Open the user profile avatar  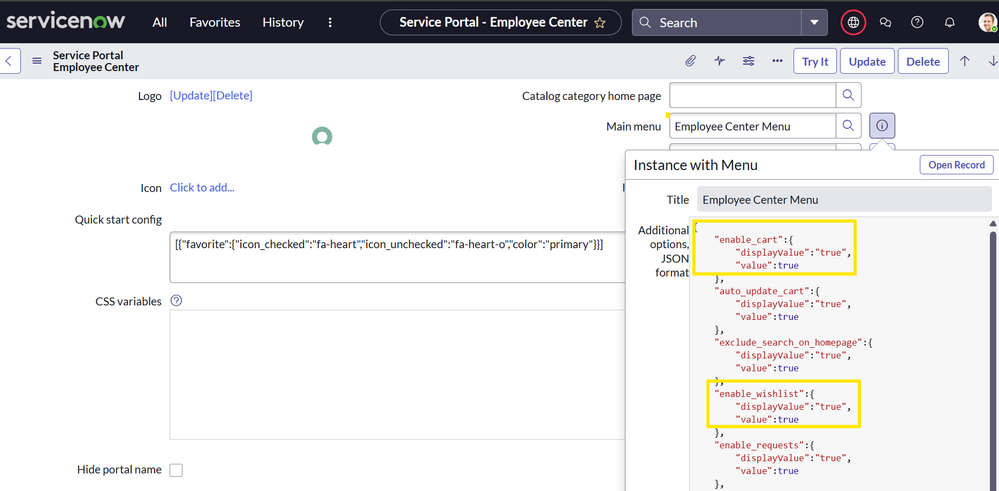[x=988, y=22]
